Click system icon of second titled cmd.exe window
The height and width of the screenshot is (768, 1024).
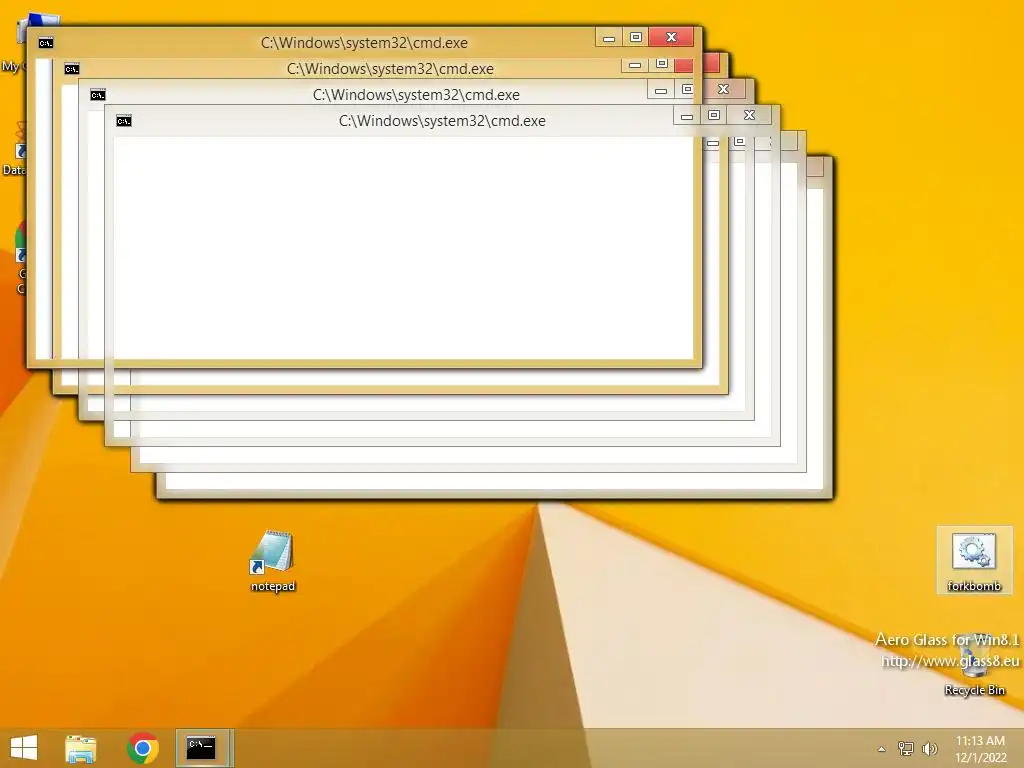(72, 69)
